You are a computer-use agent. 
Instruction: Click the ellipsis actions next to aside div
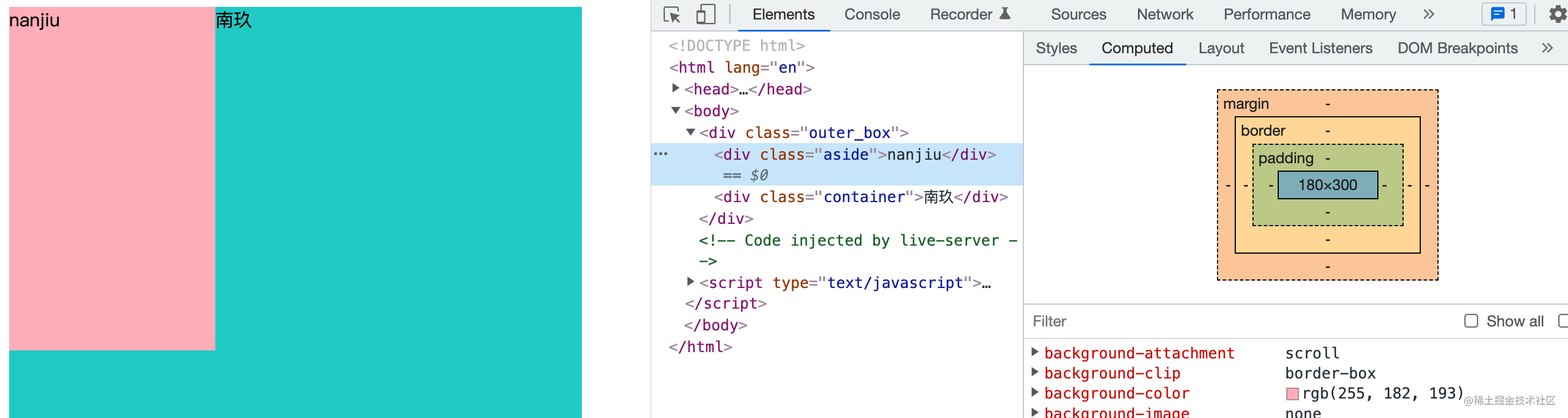(660, 154)
